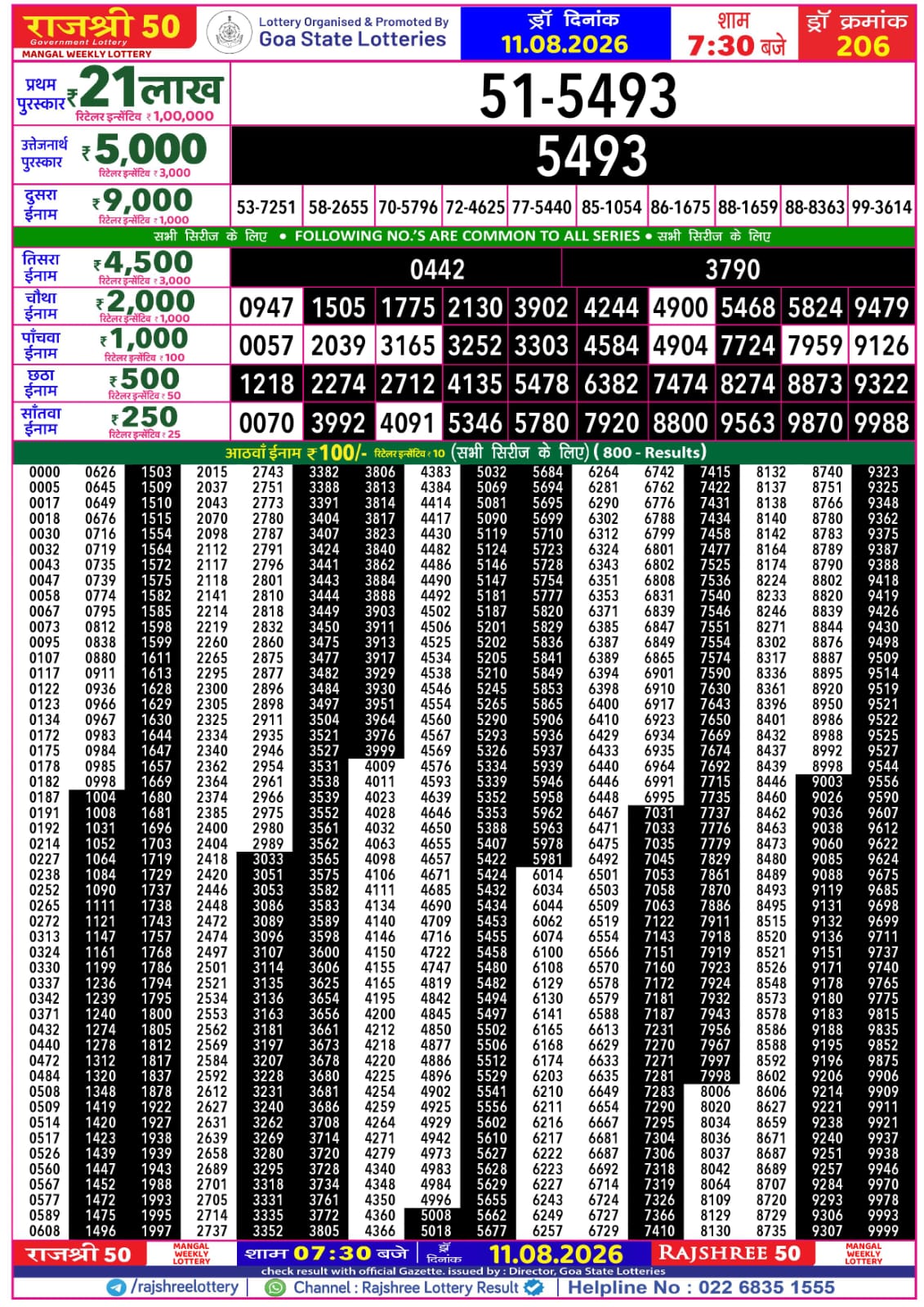924x1307 pixels.
Task: Select eighth prize number 7031
Action: tap(659, 812)
